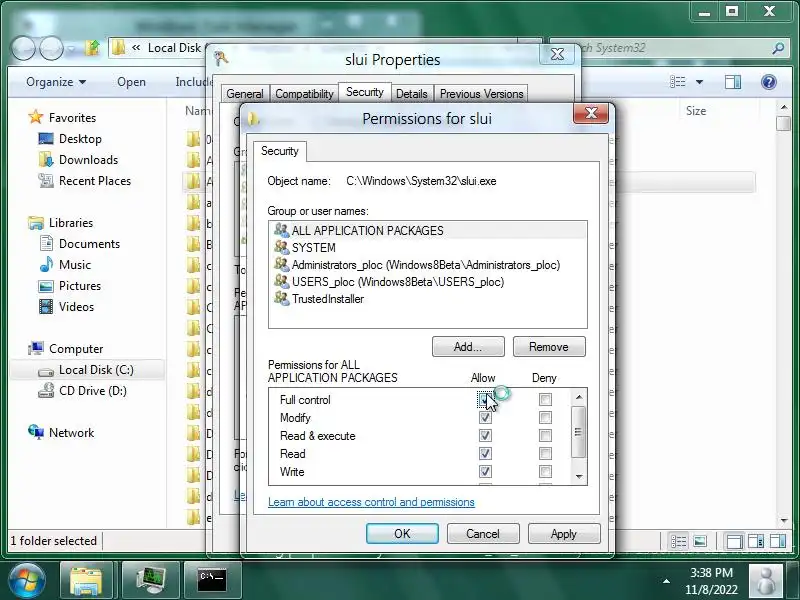The image size is (800, 600).
Task: Click the permissions list scrollbar thumb
Action: click(578, 432)
